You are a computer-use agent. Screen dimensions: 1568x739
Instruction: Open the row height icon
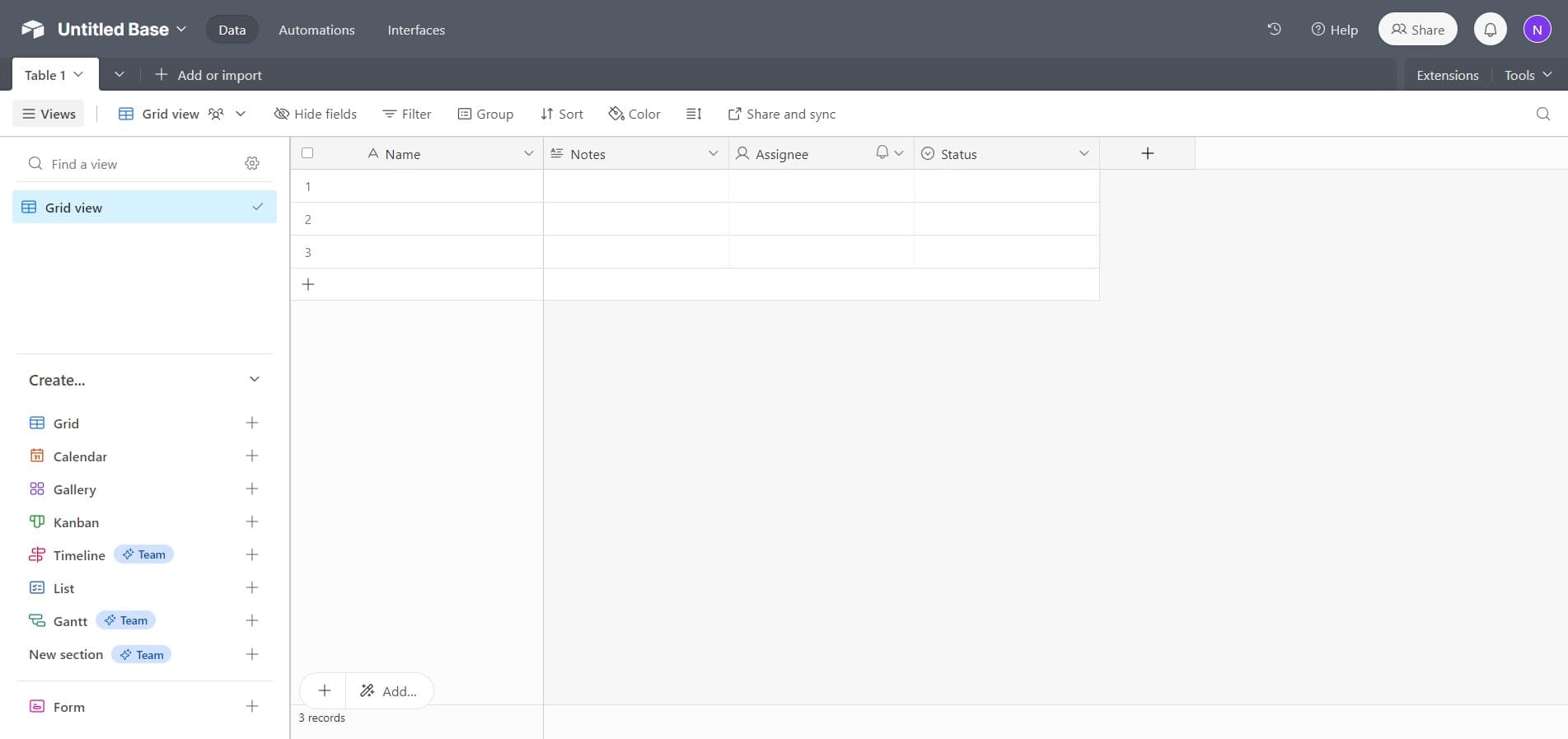pos(694,114)
